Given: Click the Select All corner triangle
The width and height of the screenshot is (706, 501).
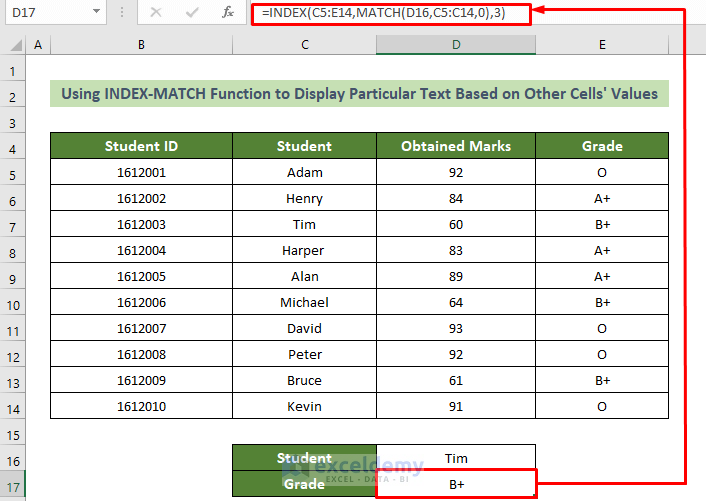Looking at the screenshot, I should (x=12, y=45).
